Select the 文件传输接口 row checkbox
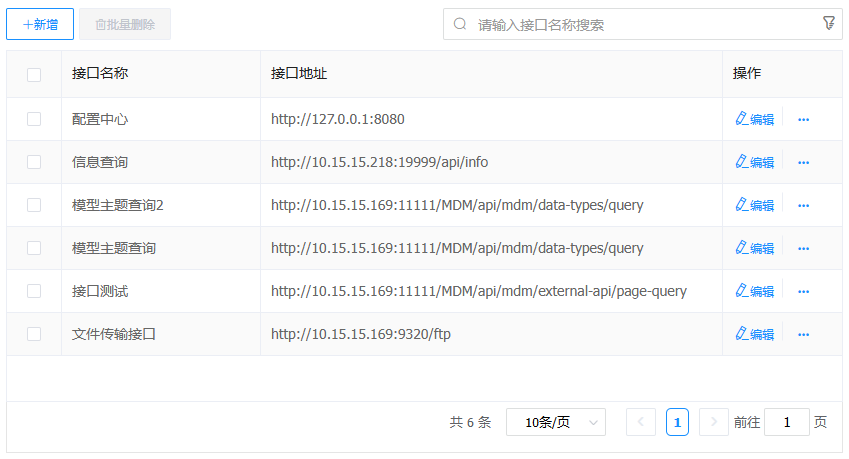Viewport: 849px width, 459px height. click(x=34, y=334)
